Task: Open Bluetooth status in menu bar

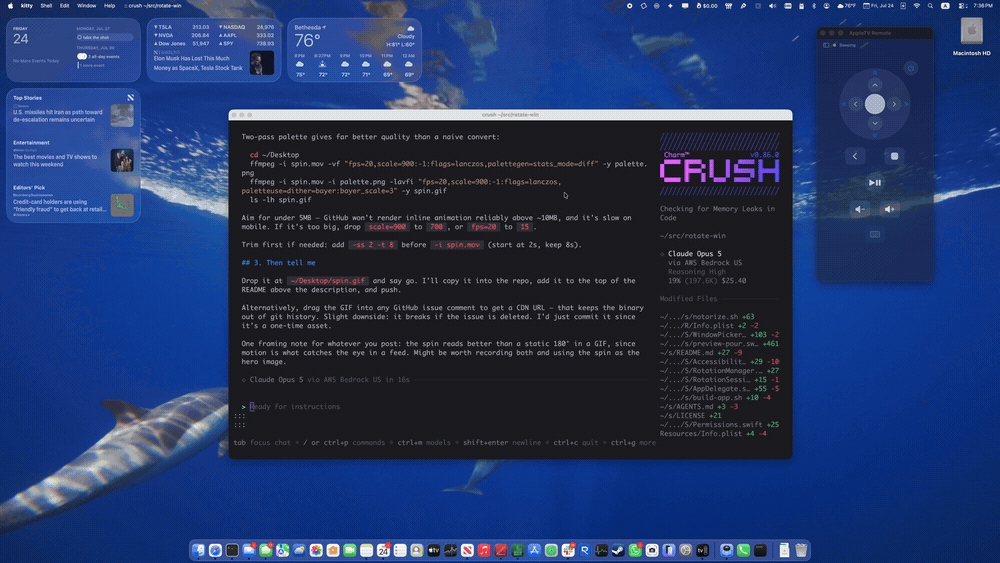Action: click(x=814, y=6)
